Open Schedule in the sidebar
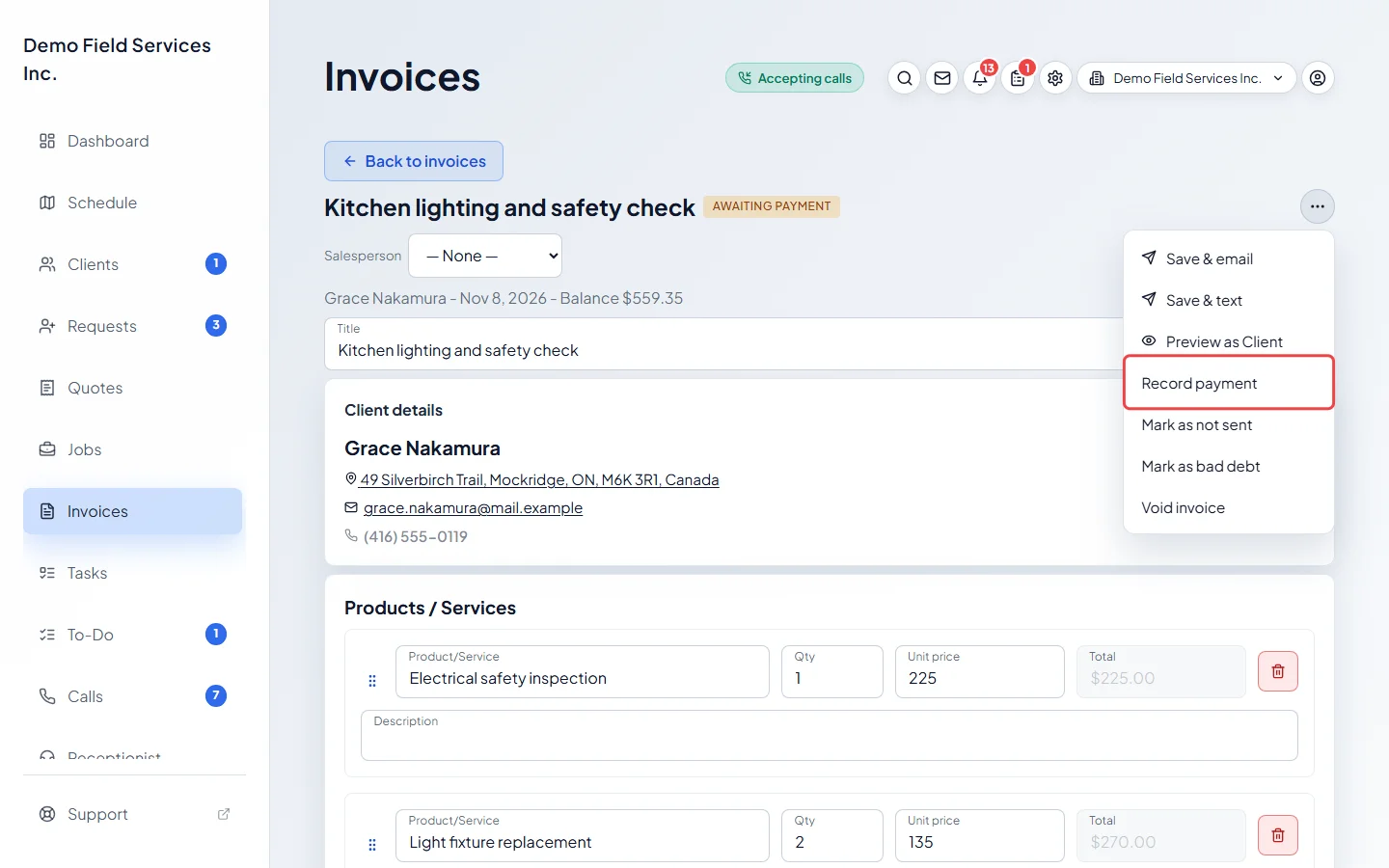Image resolution: width=1389 pixels, height=868 pixels. point(133,203)
